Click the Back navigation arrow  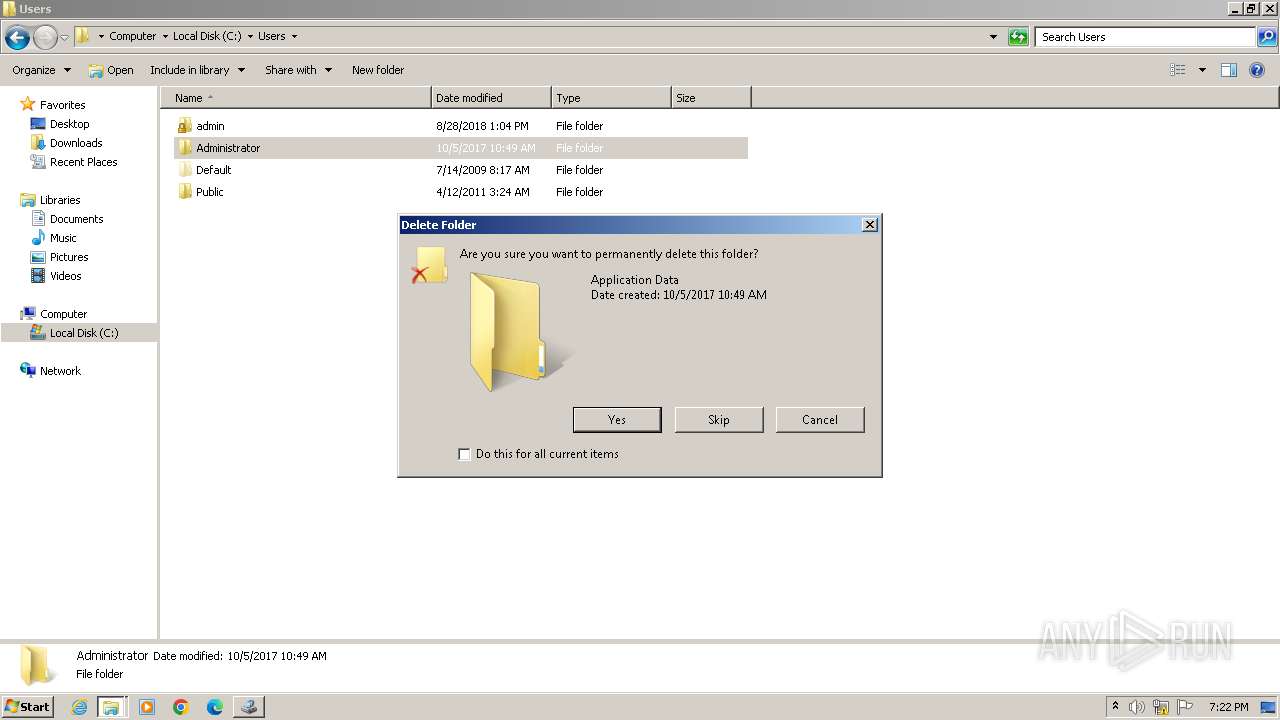[17, 38]
